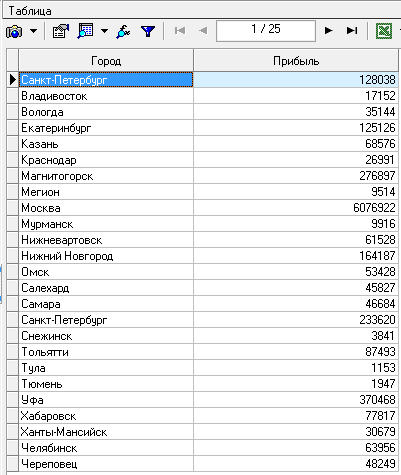The width and height of the screenshot is (401, 475).
Task: Select the Казань cell
Action: [106, 144]
